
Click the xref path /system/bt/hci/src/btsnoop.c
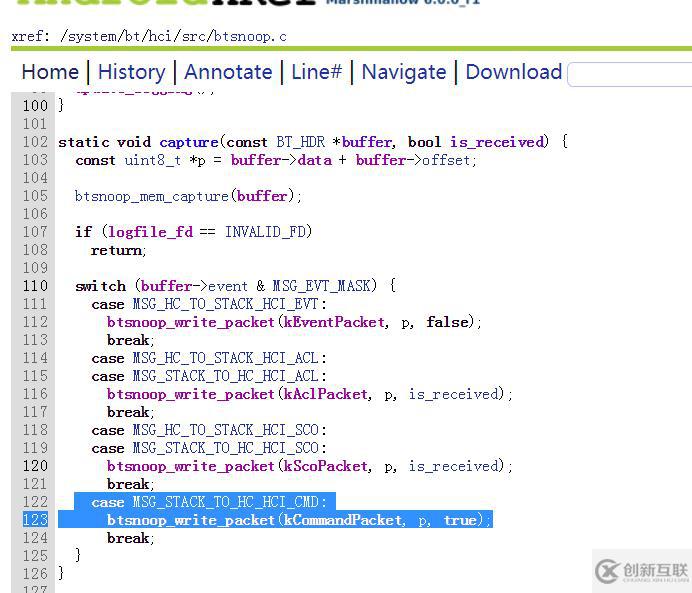click(x=173, y=36)
